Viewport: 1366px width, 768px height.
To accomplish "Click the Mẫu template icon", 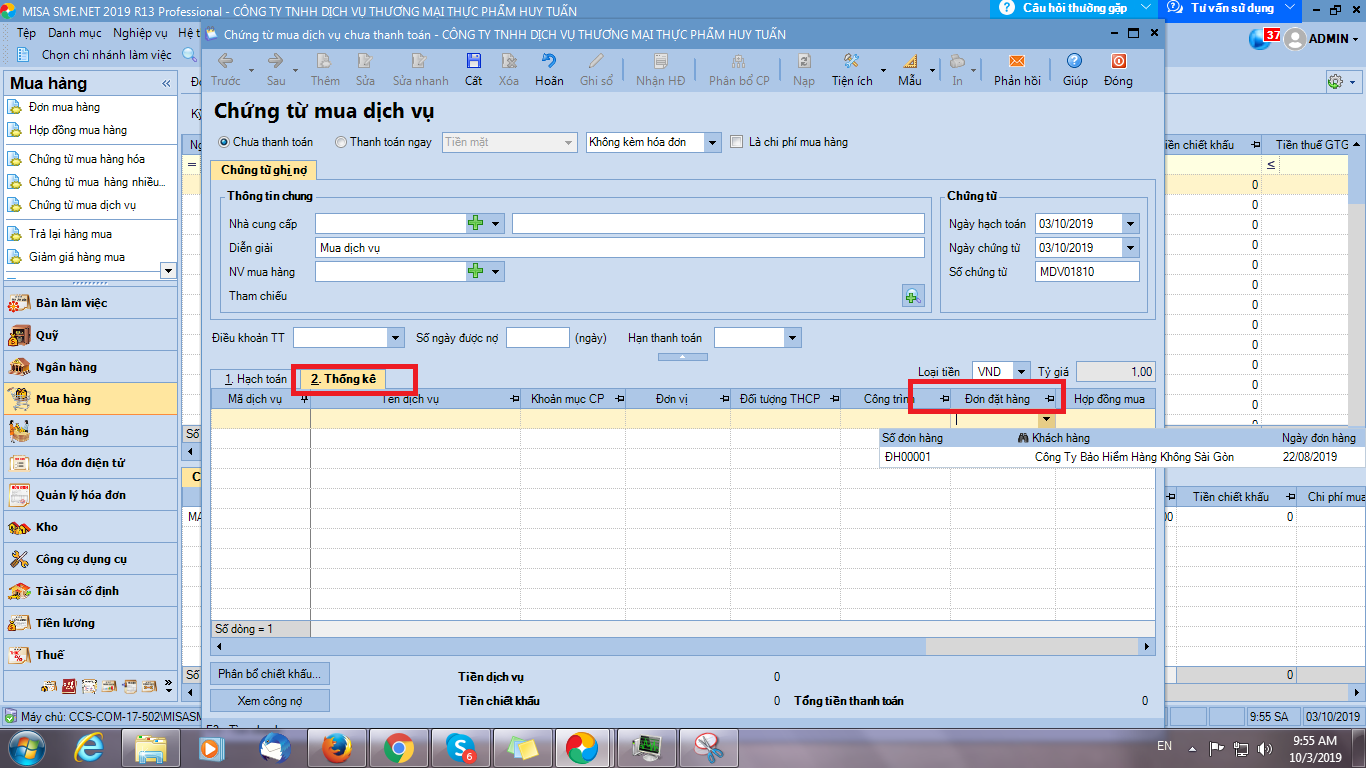I will (910, 61).
